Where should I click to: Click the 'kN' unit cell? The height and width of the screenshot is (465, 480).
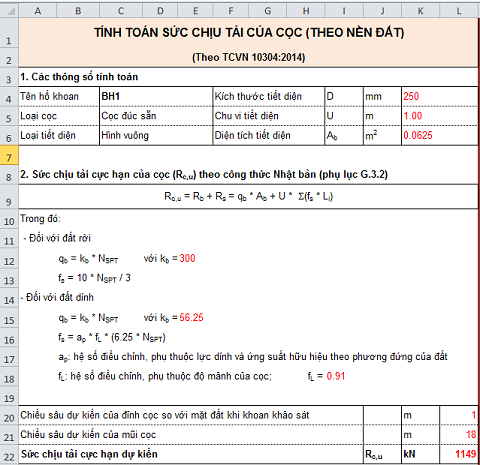(x=421, y=454)
